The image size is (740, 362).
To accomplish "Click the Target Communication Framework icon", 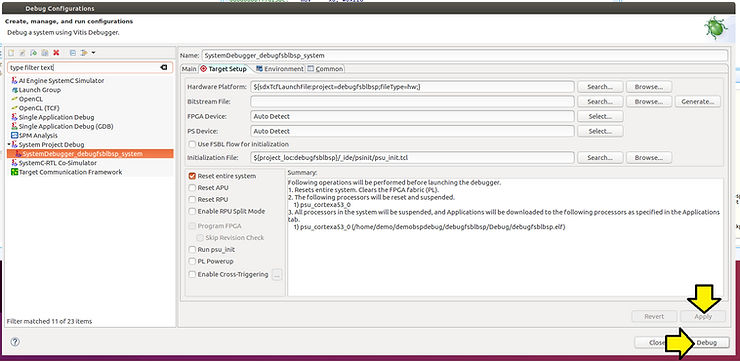I will [15, 172].
